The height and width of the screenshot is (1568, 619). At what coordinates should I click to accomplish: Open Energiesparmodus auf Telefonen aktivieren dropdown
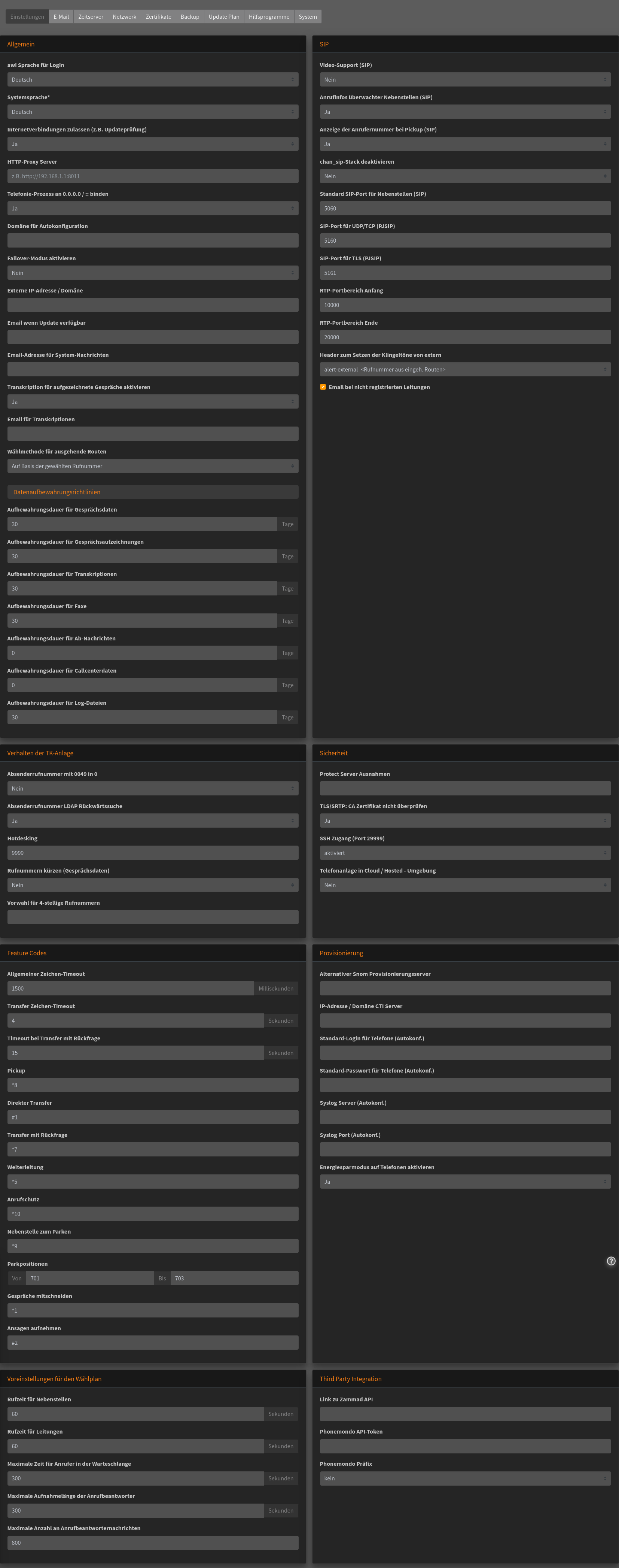[x=465, y=1182]
